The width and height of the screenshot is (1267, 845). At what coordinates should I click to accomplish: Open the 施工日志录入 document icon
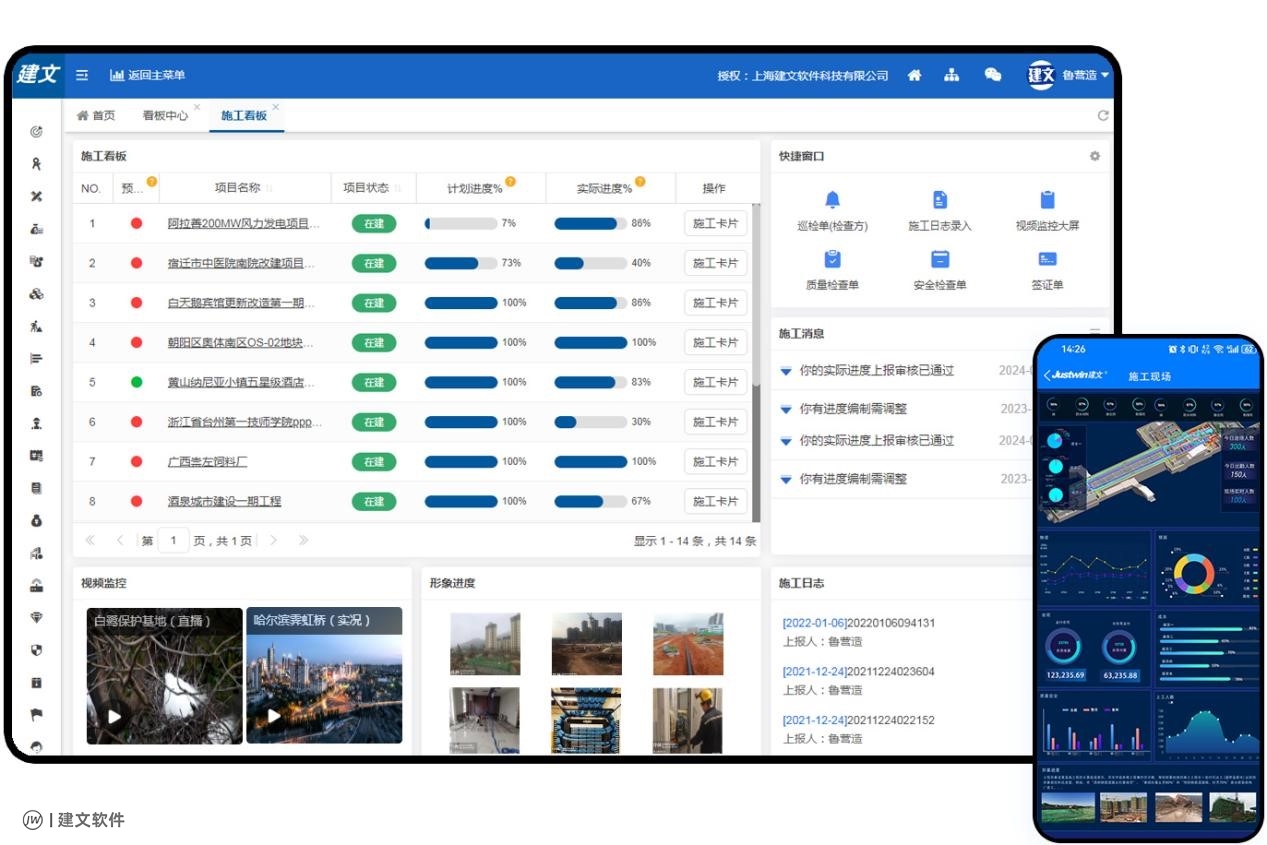tap(940, 200)
